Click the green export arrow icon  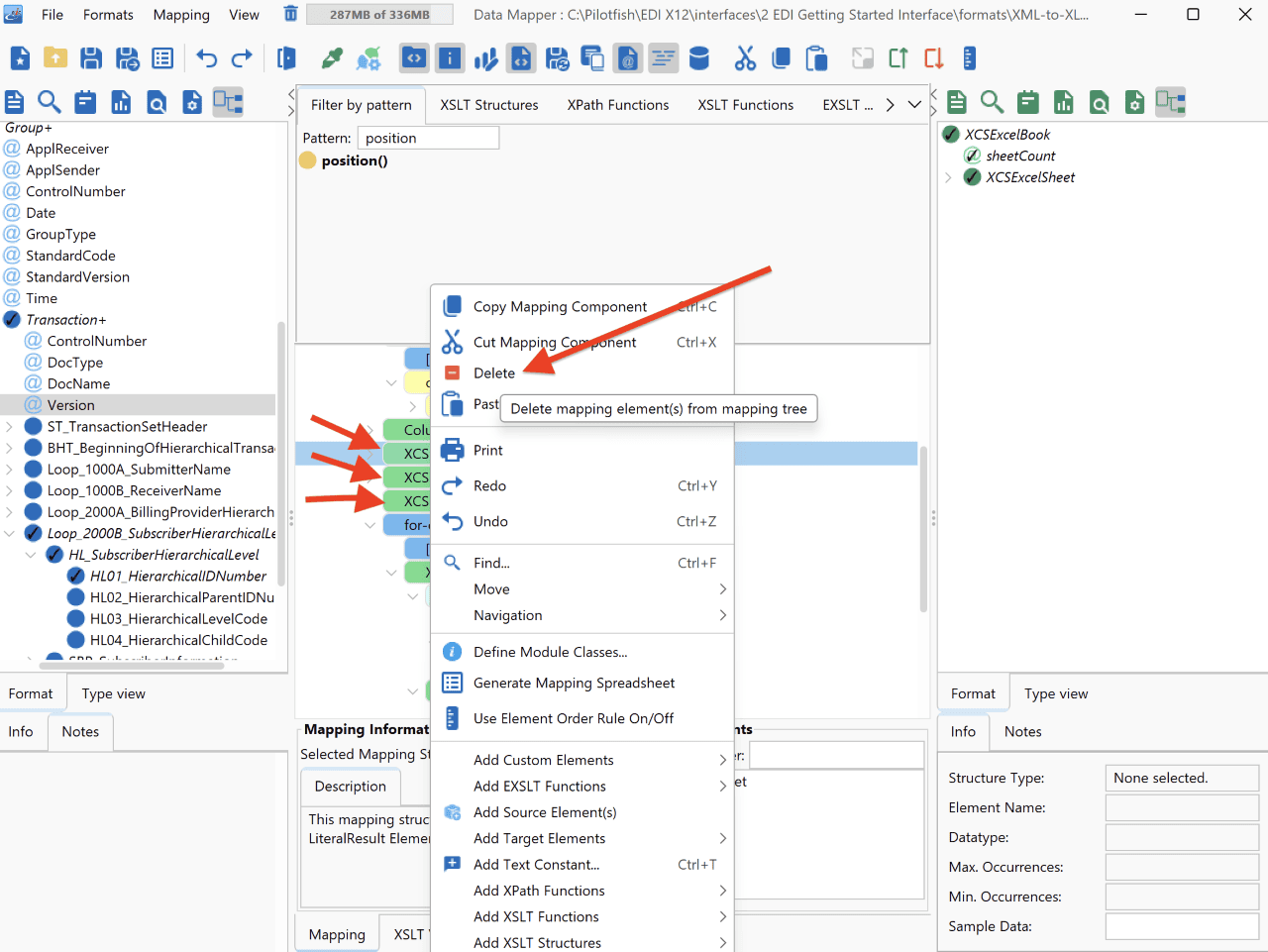click(898, 58)
